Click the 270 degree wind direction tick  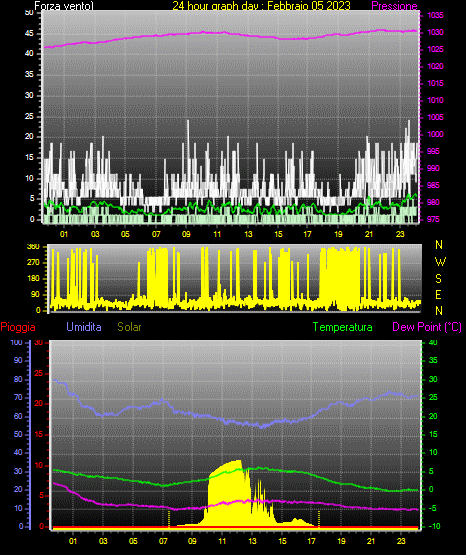point(33,263)
